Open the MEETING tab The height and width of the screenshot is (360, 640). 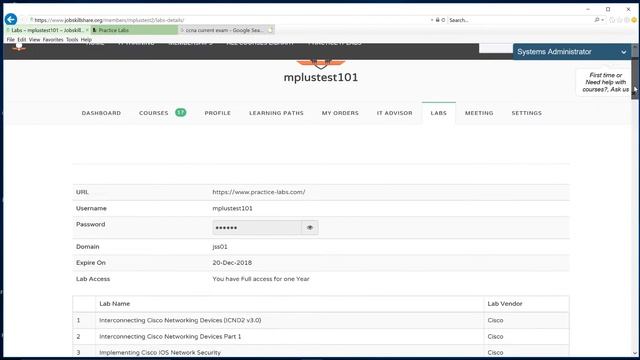(x=479, y=113)
